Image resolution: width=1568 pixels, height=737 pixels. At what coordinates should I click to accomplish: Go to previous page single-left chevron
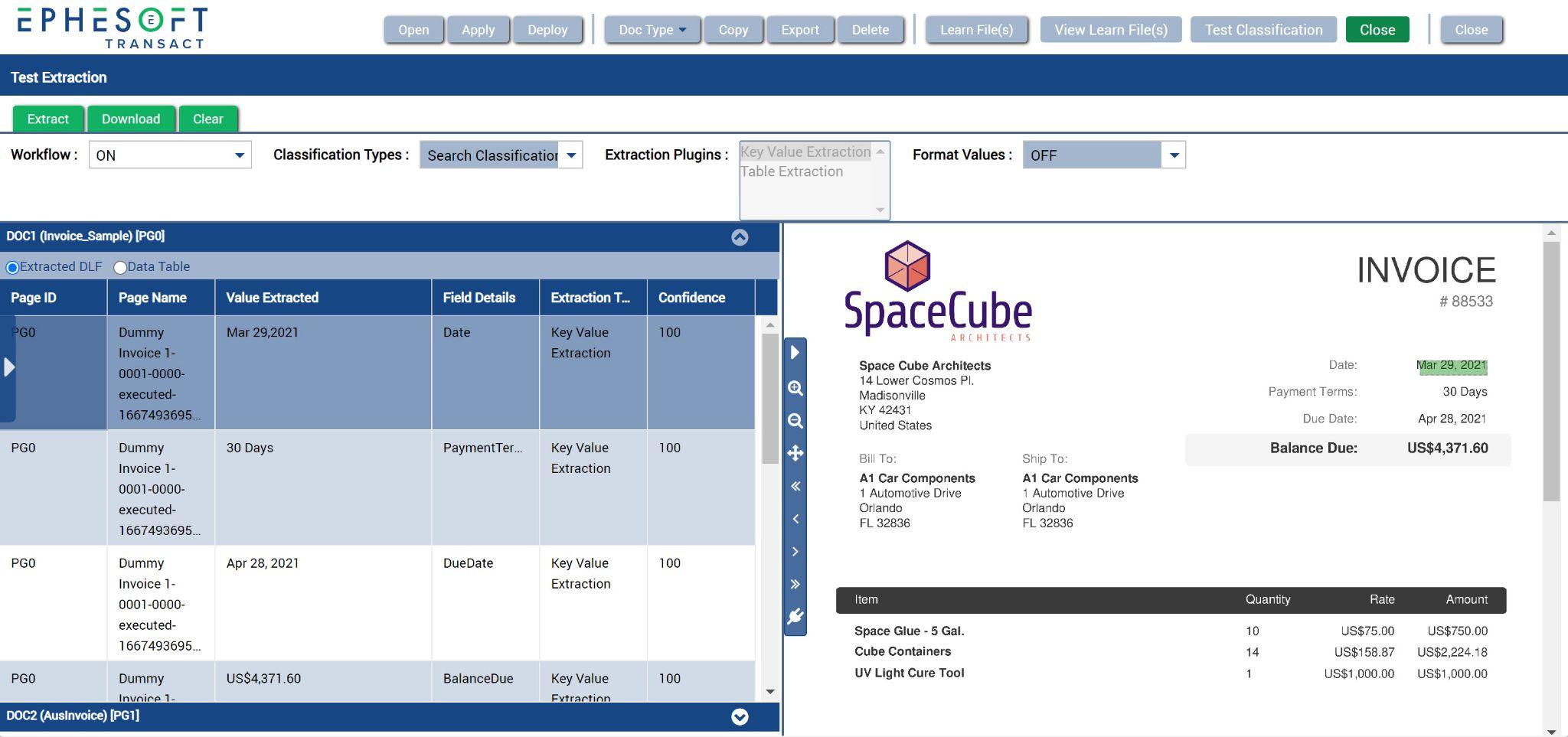tap(795, 519)
